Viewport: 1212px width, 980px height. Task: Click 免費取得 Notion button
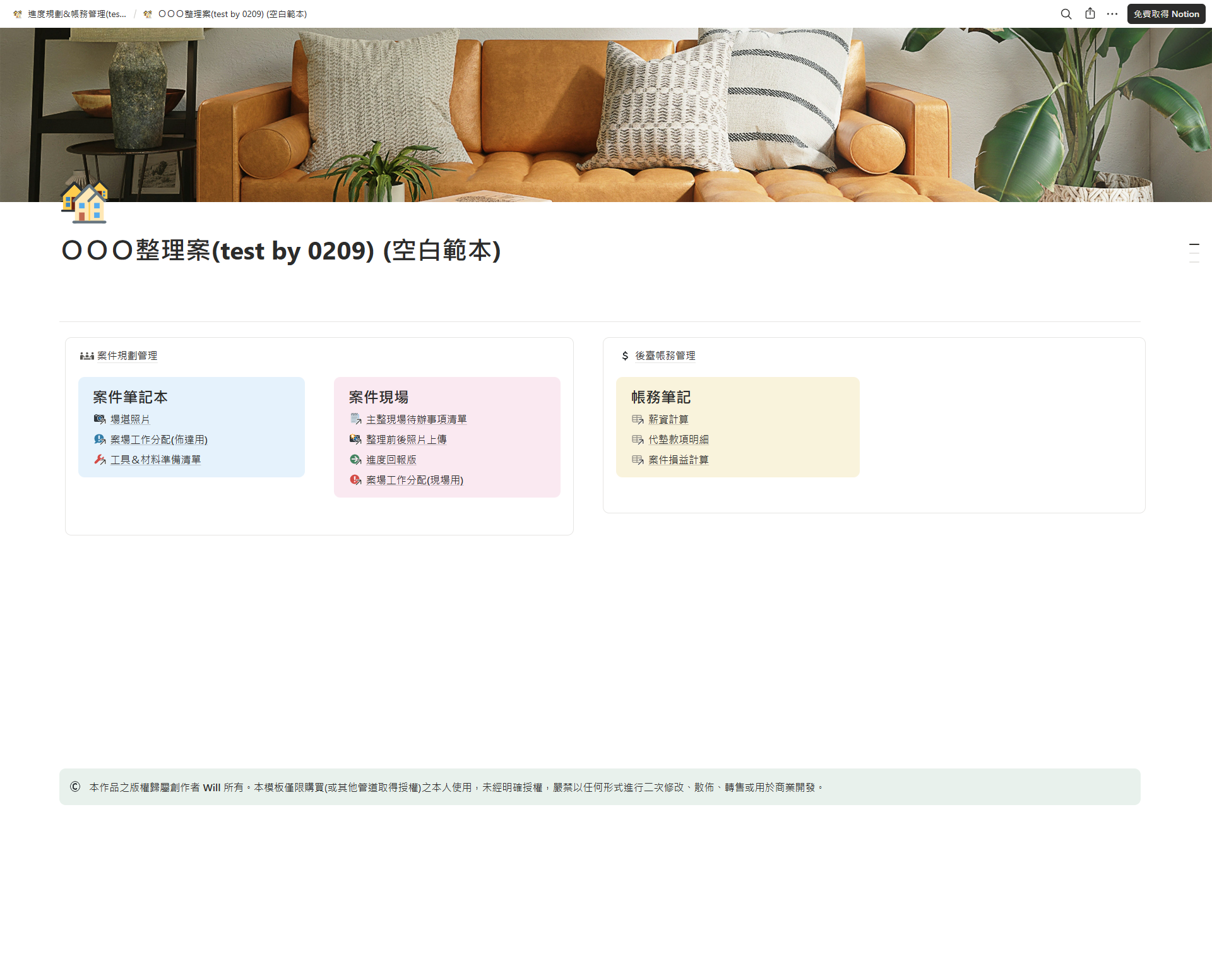click(1166, 14)
